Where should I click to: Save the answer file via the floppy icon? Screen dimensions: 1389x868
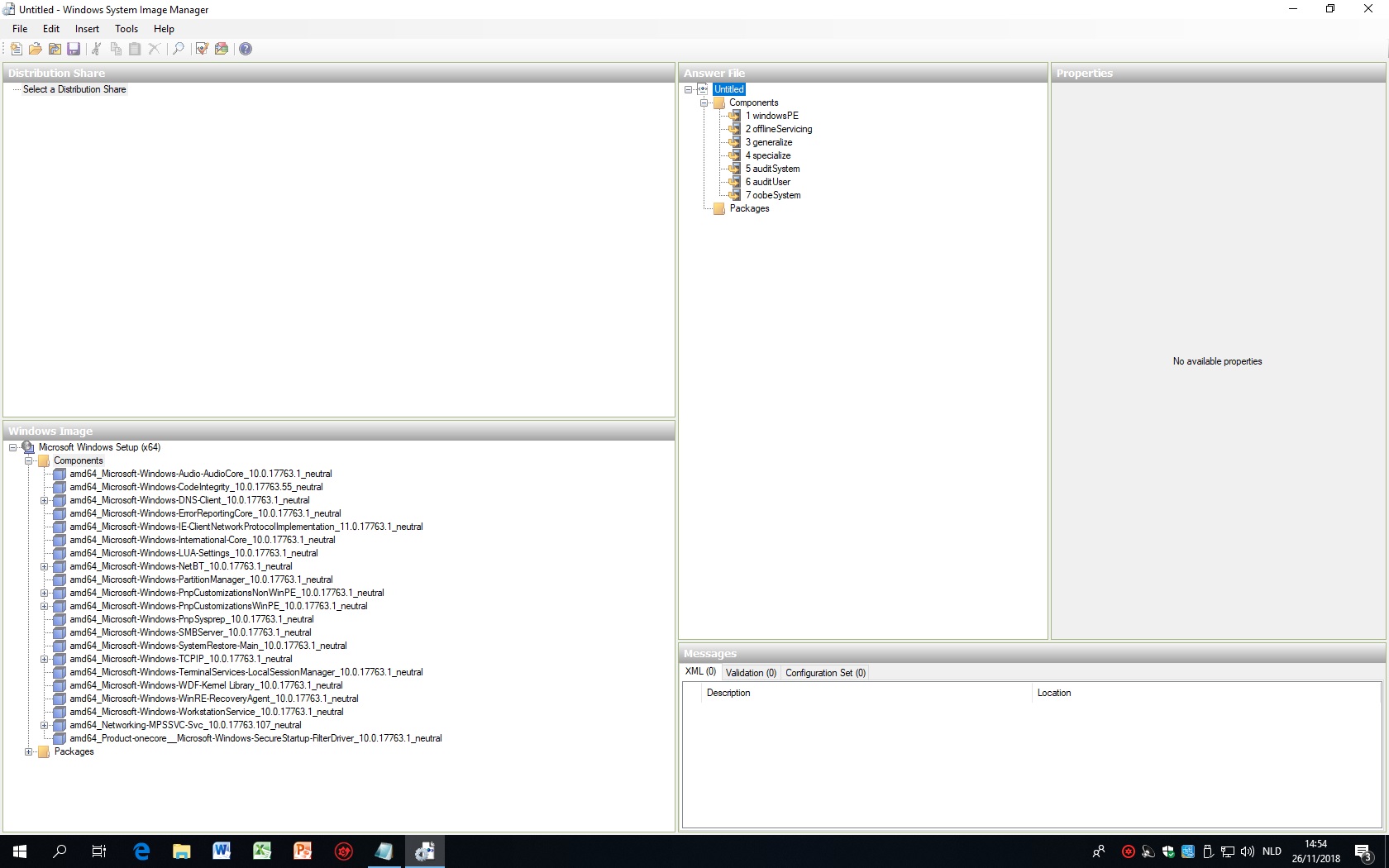tap(74, 49)
